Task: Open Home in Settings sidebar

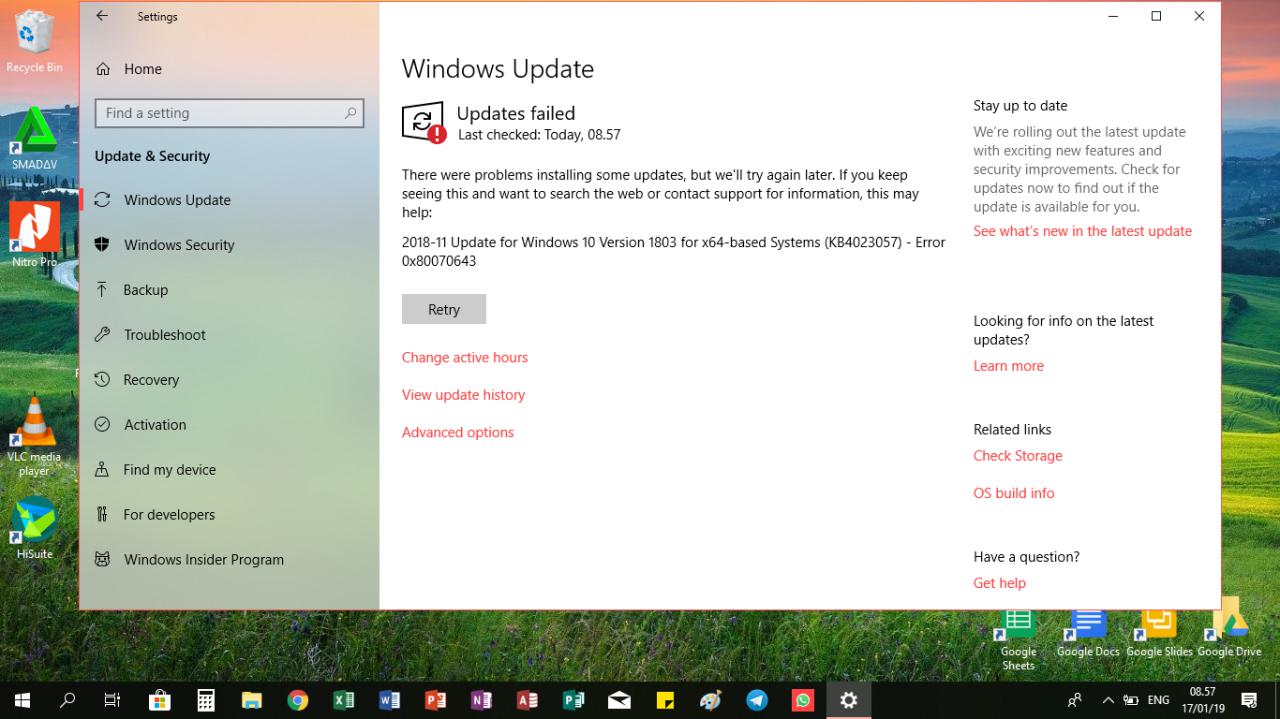Action: pyautogui.click(x=229, y=69)
